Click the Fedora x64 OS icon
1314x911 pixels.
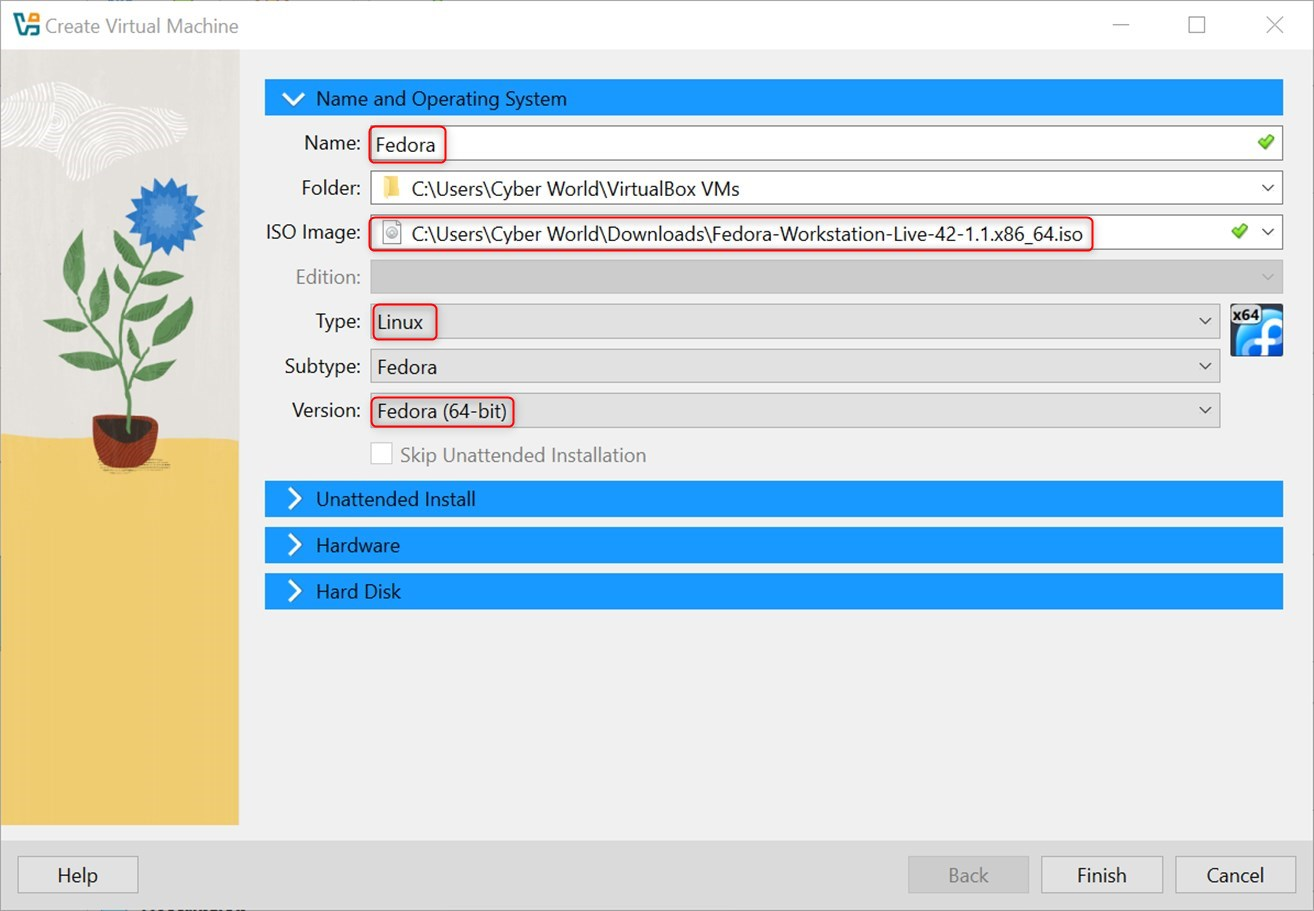[1256, 330]
